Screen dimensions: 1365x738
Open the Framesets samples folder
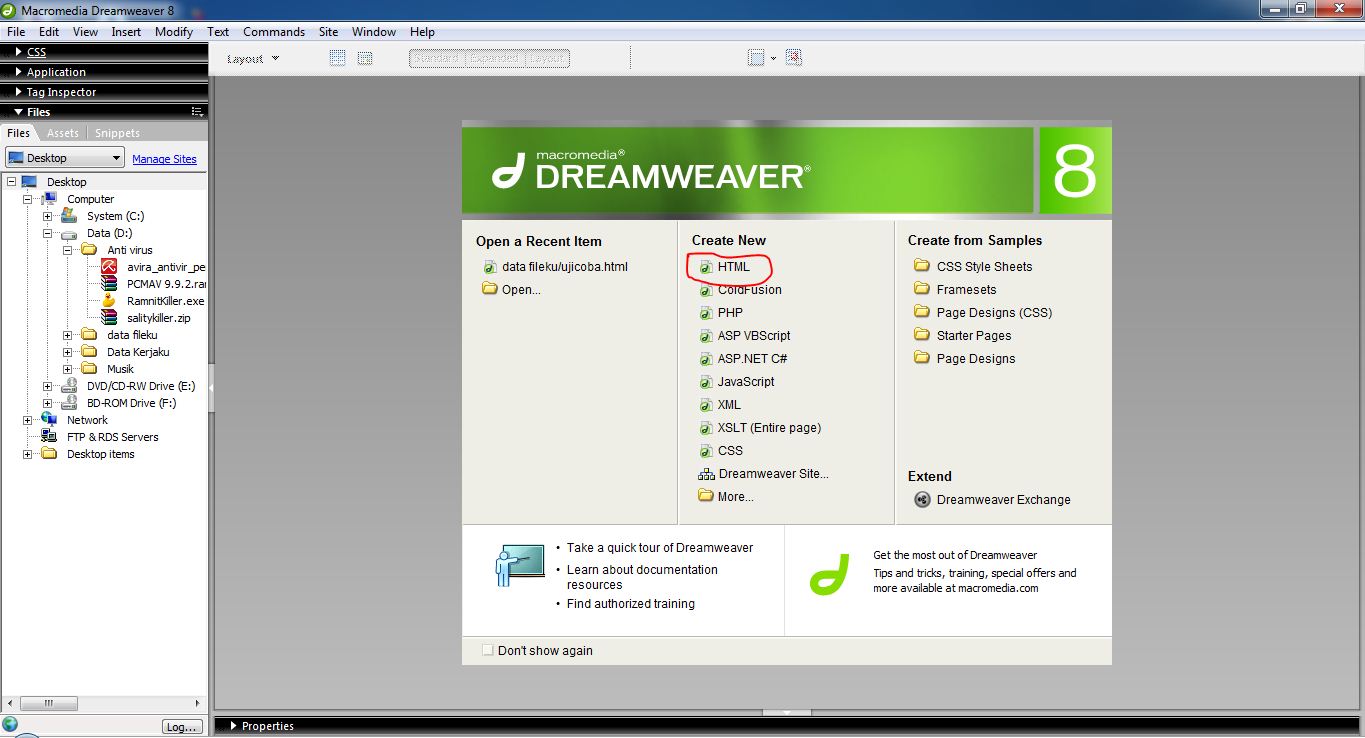(955, 290)
